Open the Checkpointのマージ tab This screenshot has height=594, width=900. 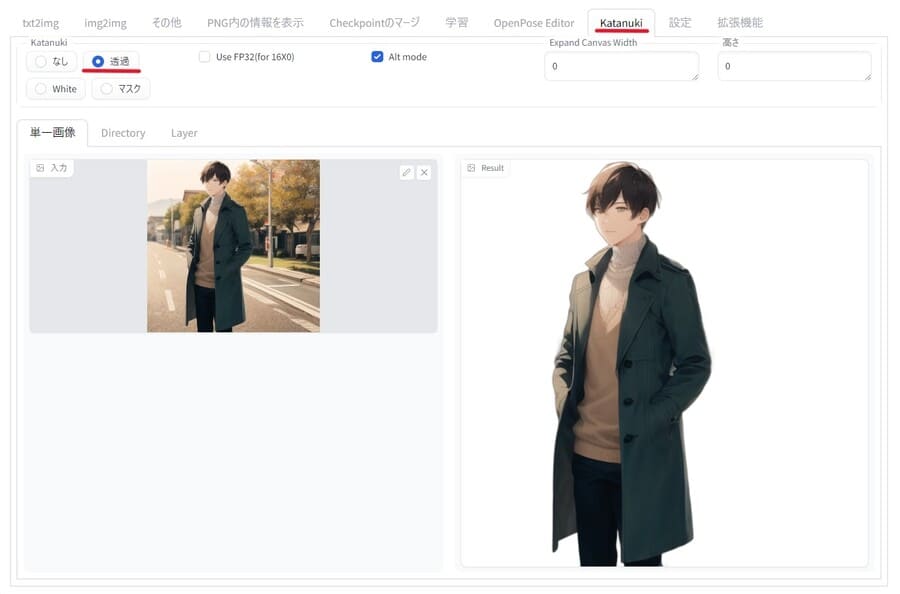[374, 22]
